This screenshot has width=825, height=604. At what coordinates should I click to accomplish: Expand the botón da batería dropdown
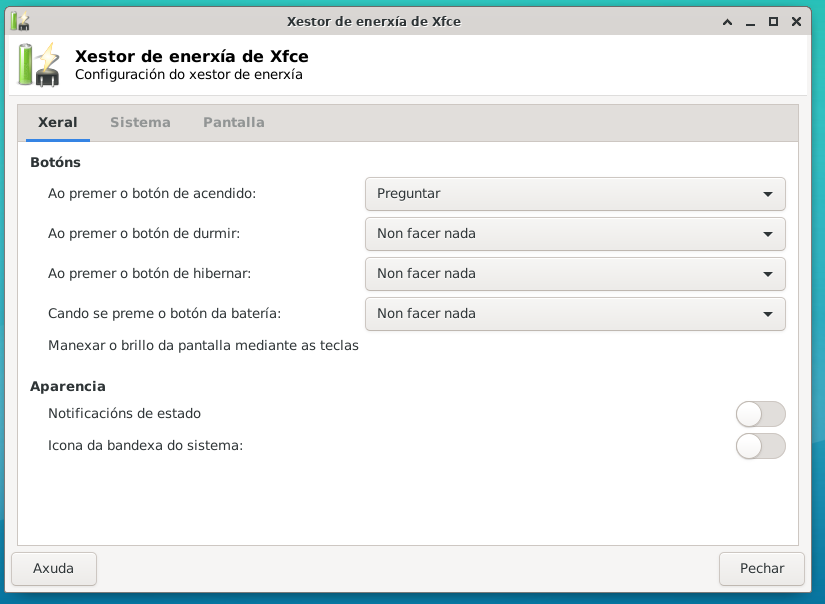coord(575,314)
